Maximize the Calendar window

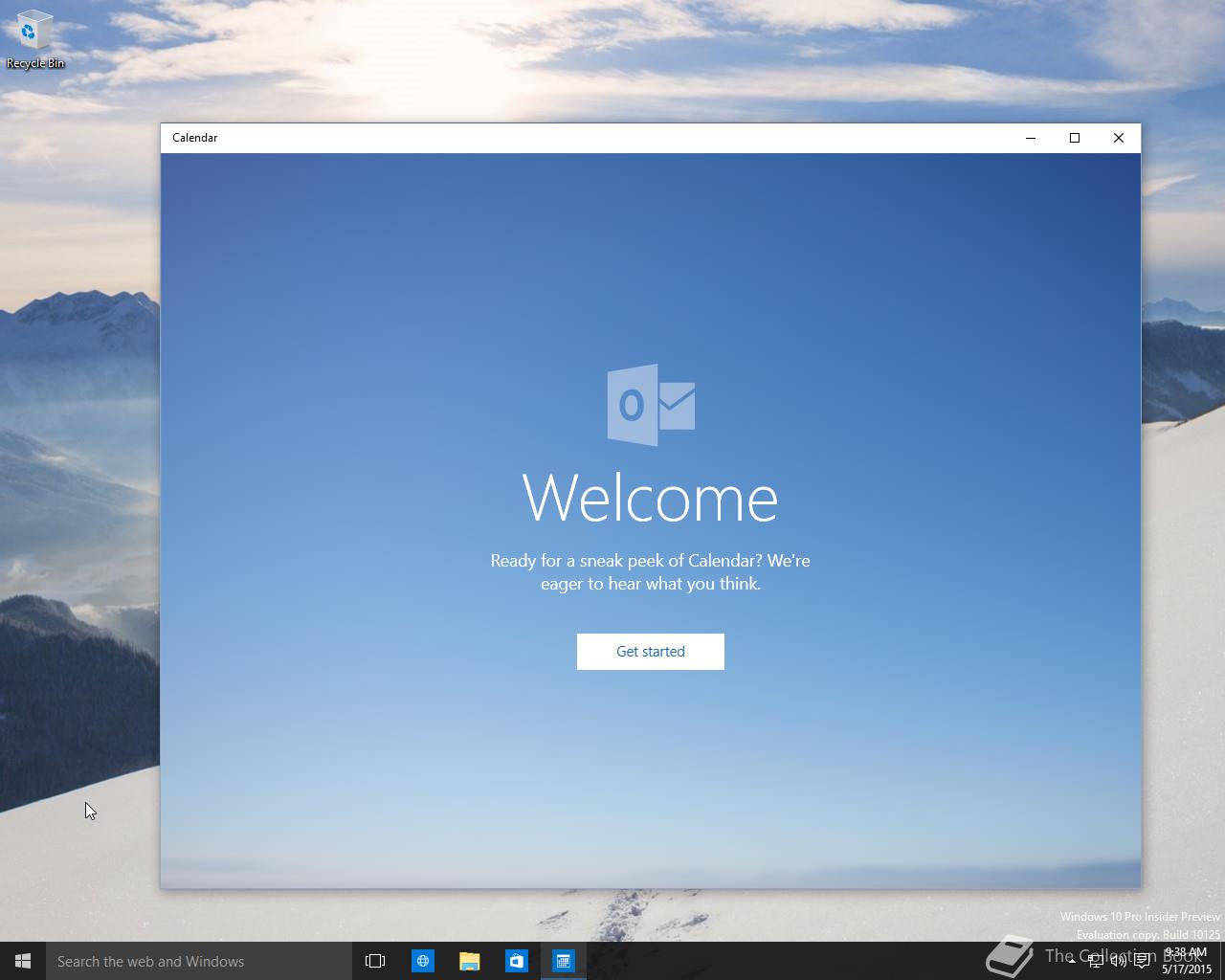(x=1075, y=138)
